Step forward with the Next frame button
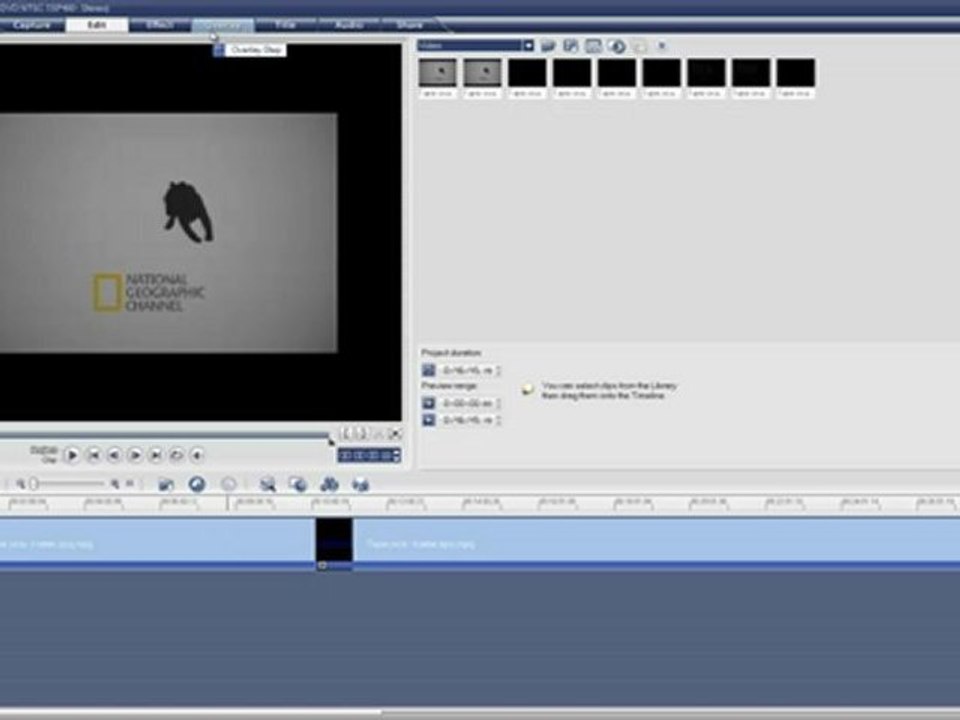Viewport: 960px width, 720px height. pyautogui.click(x=135, y=455)
